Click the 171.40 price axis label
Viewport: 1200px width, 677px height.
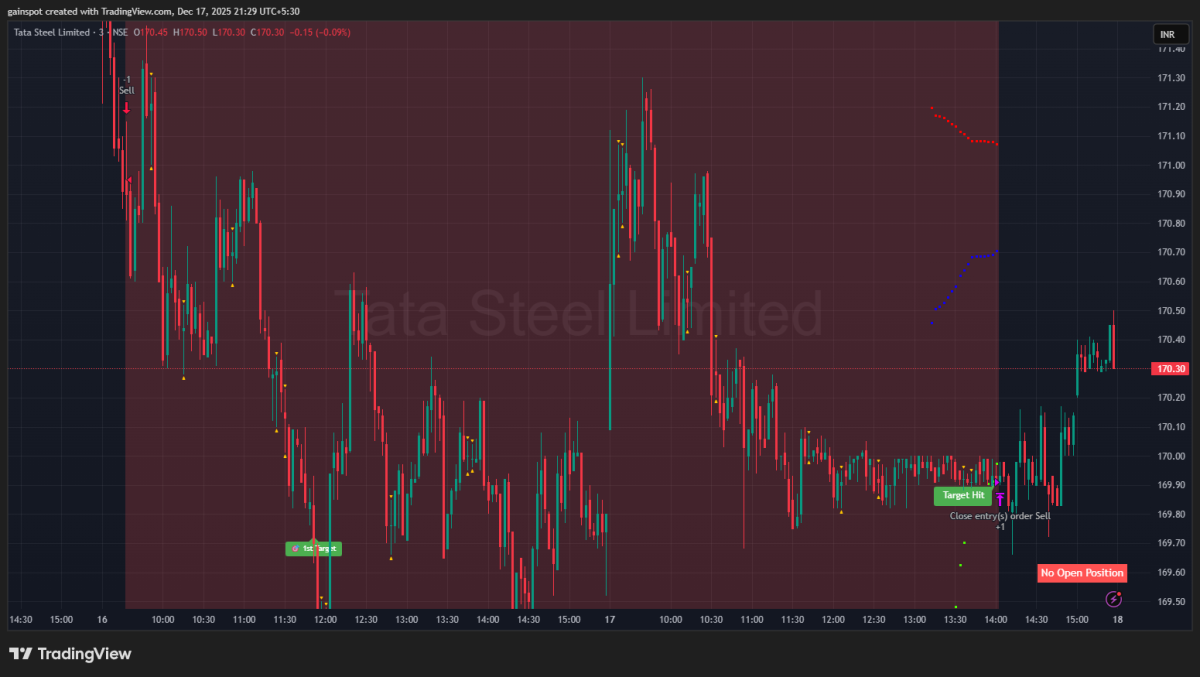[x=1170, y=48]
